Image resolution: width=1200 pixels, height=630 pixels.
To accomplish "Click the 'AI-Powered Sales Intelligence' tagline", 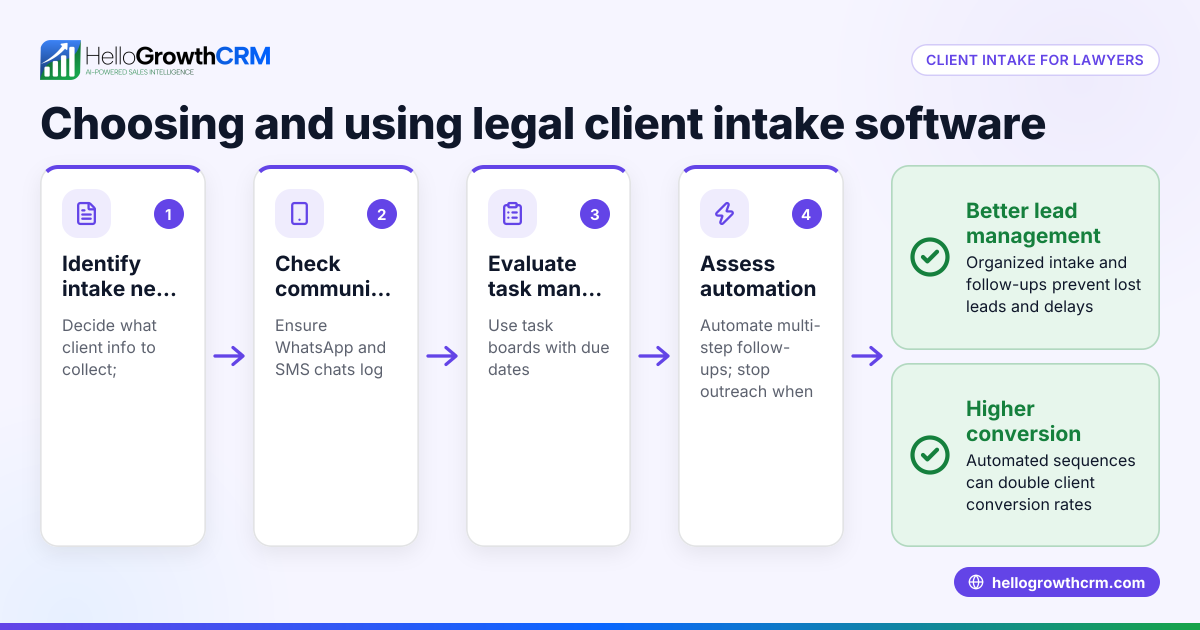I will coord(139,73).
